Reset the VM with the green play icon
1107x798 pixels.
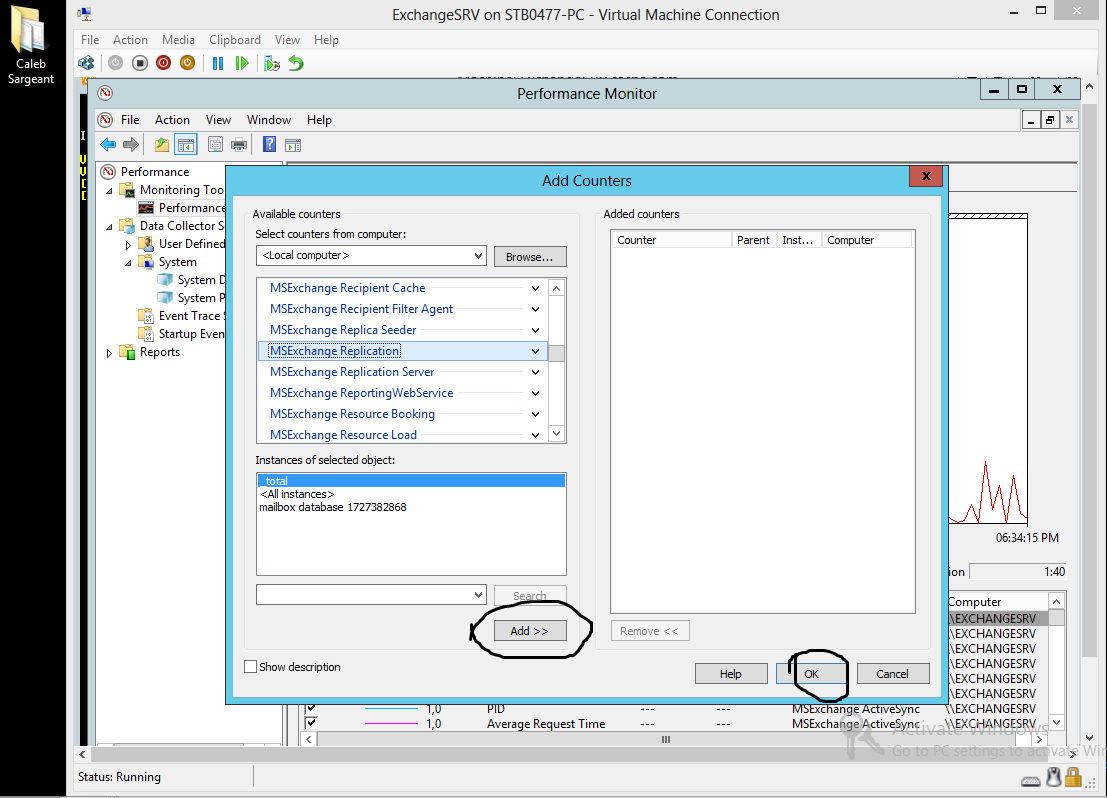[x=242, y=64]
